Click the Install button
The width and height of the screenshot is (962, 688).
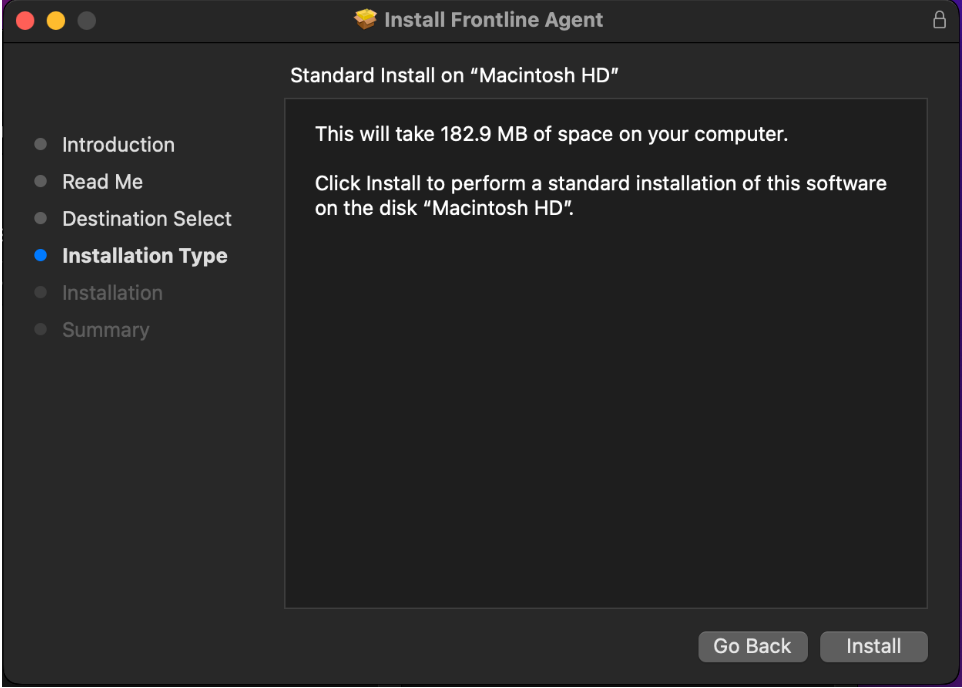(873, 646)
